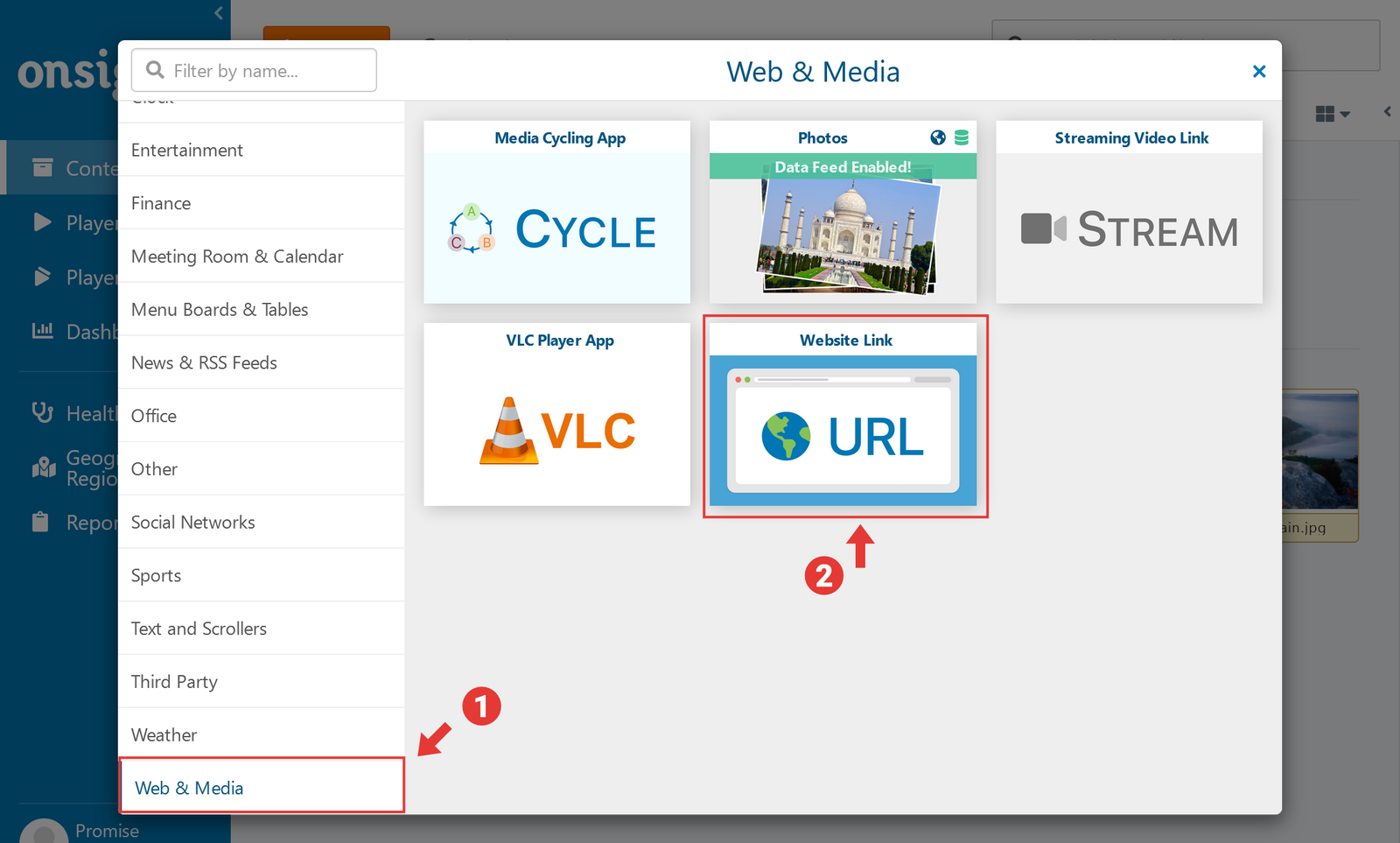Close the Web & Media dialog
Image resolution: width=1400 pixels, height=843 pixels.
[1259, 72]
